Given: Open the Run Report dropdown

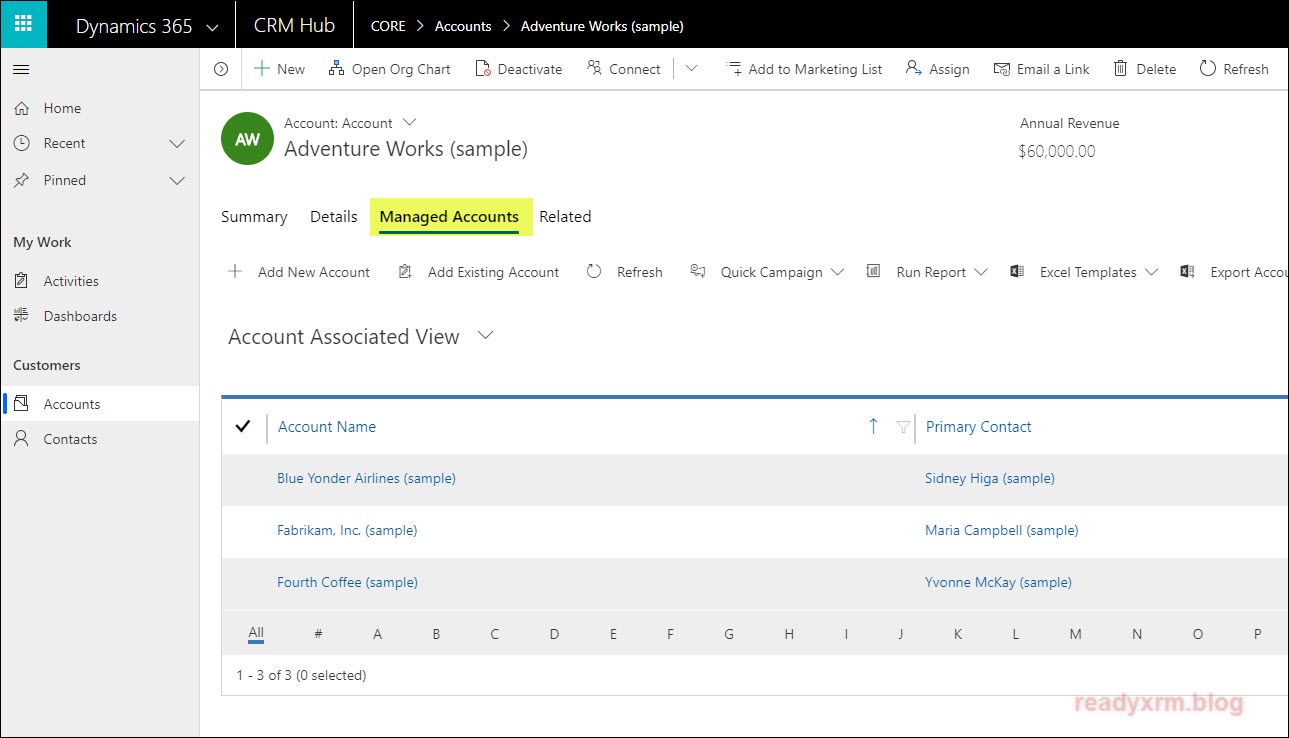Looking at the screenshot, I should 979,272.
